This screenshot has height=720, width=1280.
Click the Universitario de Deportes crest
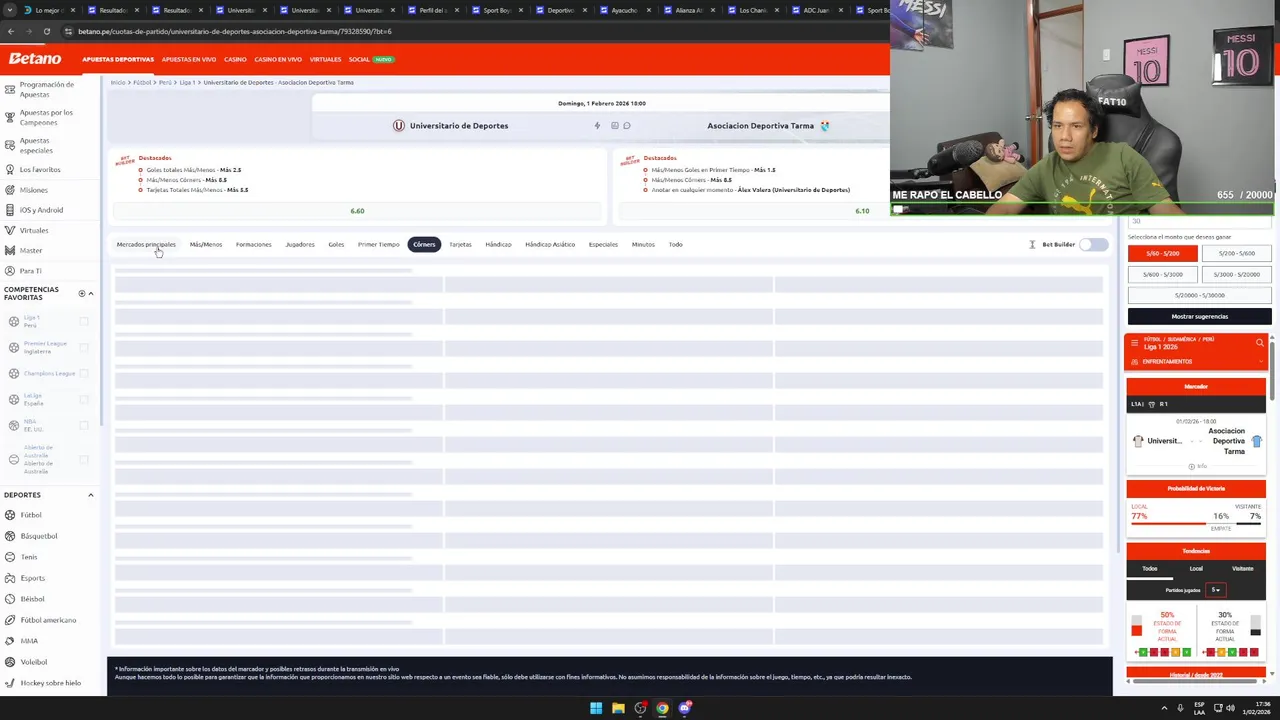click(398, 126)
